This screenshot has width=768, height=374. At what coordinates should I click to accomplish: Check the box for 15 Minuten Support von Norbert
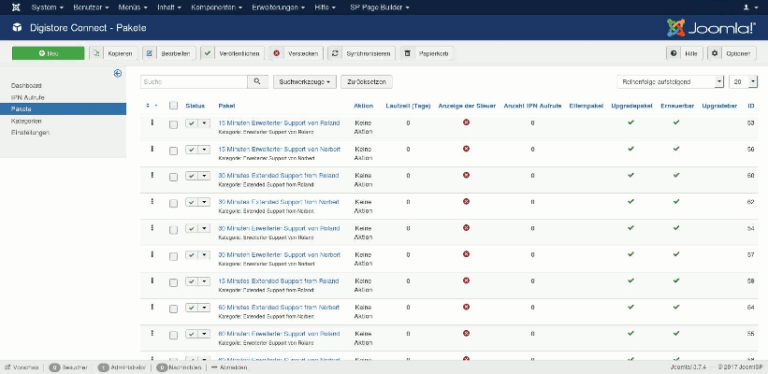173,151
